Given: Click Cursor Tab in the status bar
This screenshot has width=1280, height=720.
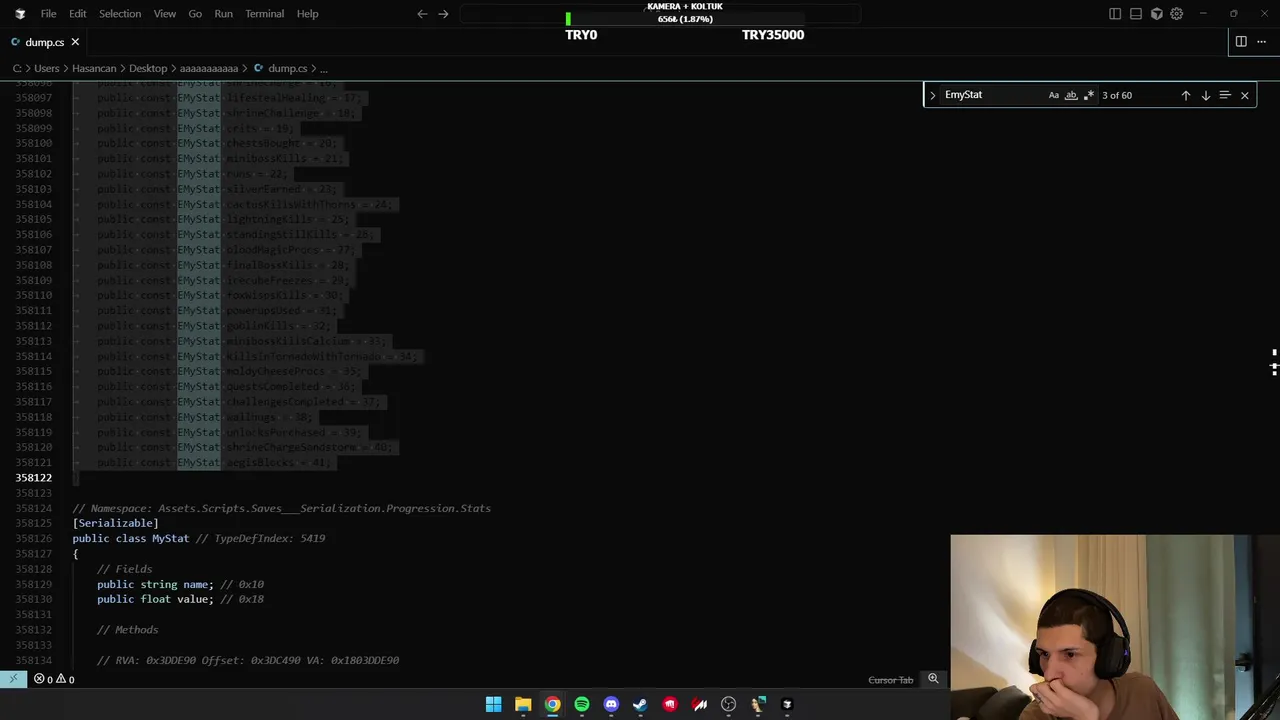Looking at the screenshot, I should point(890,680).
